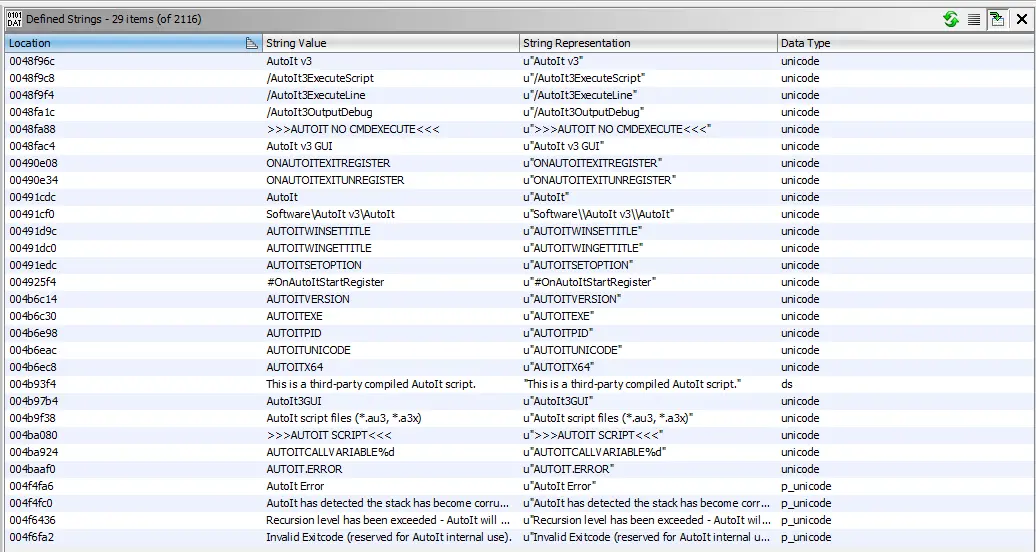Image resolution: width=1036 pixels, height=552 pixels.
Task: Click string value 'This is a third-party compiled AutoIt script.'
Action: coord(371,384)
